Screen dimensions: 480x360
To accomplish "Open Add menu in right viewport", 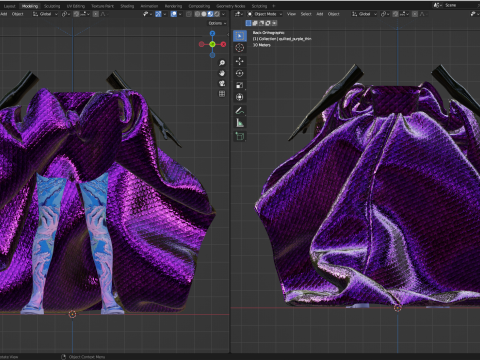I will click(x=320, y=14).
